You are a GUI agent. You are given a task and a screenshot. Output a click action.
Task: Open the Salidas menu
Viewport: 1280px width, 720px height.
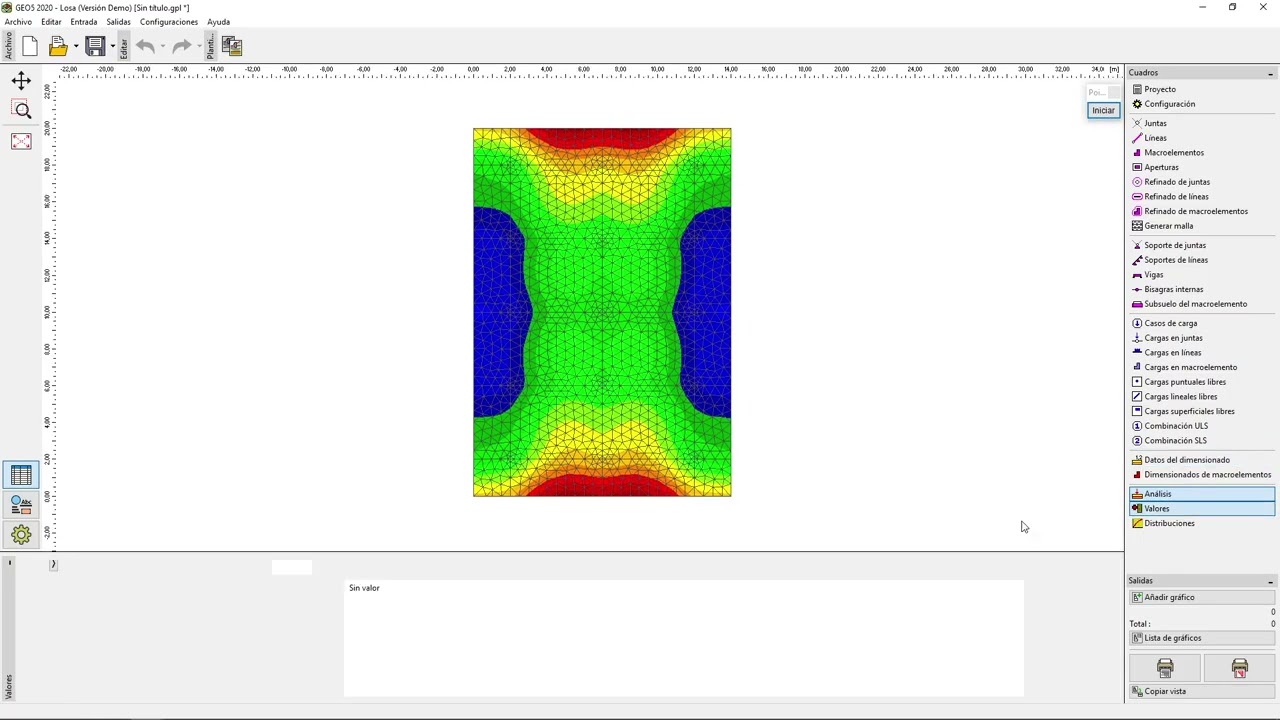click(x=118, y=22)
